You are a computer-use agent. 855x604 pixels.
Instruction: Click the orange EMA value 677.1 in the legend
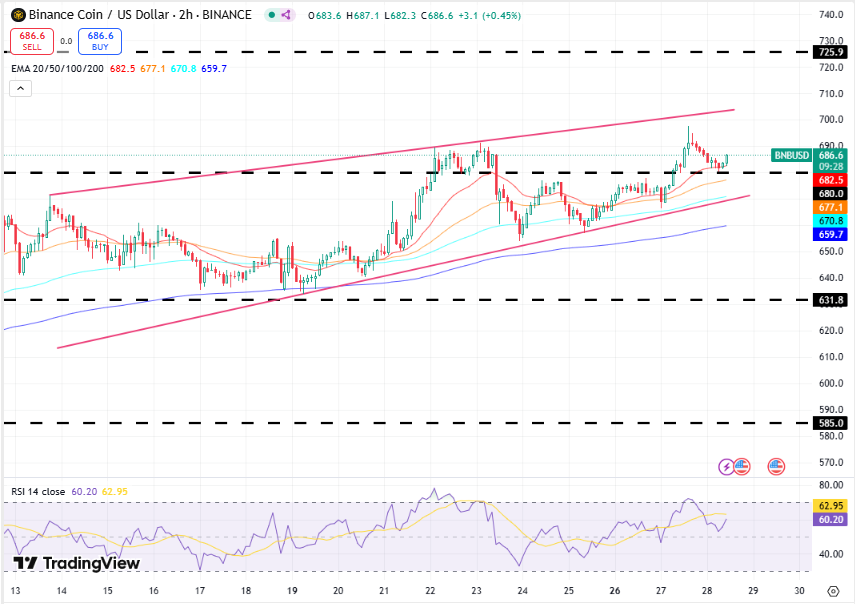pyautogui.click(x=153, y=69)
